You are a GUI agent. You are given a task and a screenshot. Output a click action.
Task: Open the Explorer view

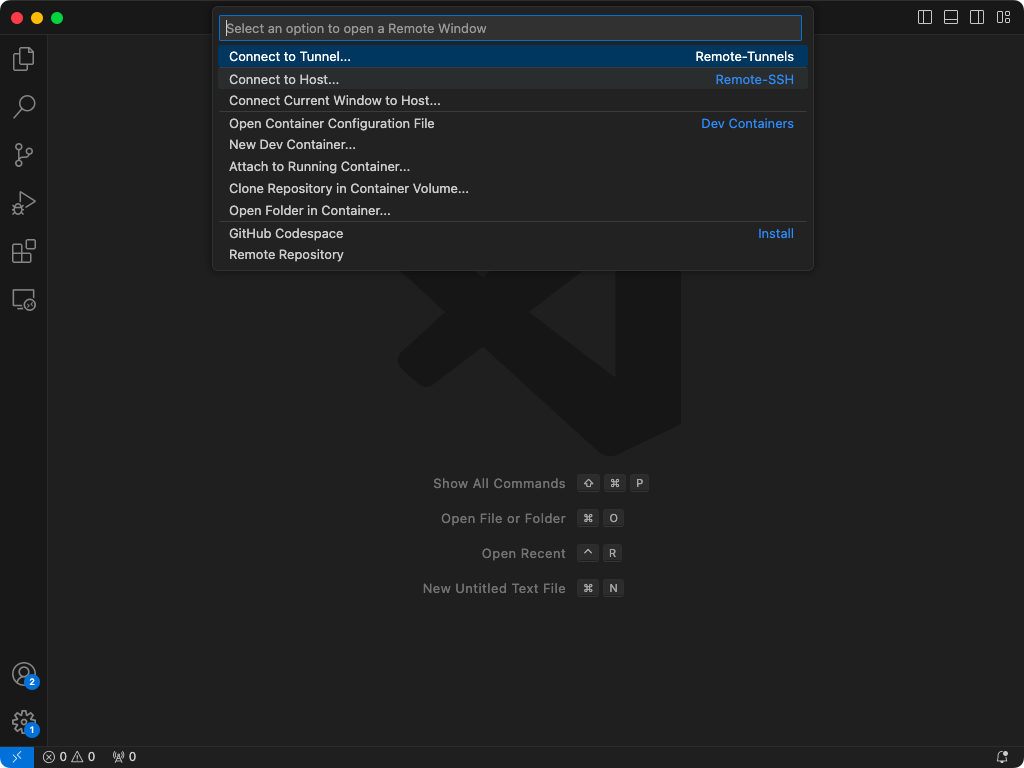tap(24, 59)
